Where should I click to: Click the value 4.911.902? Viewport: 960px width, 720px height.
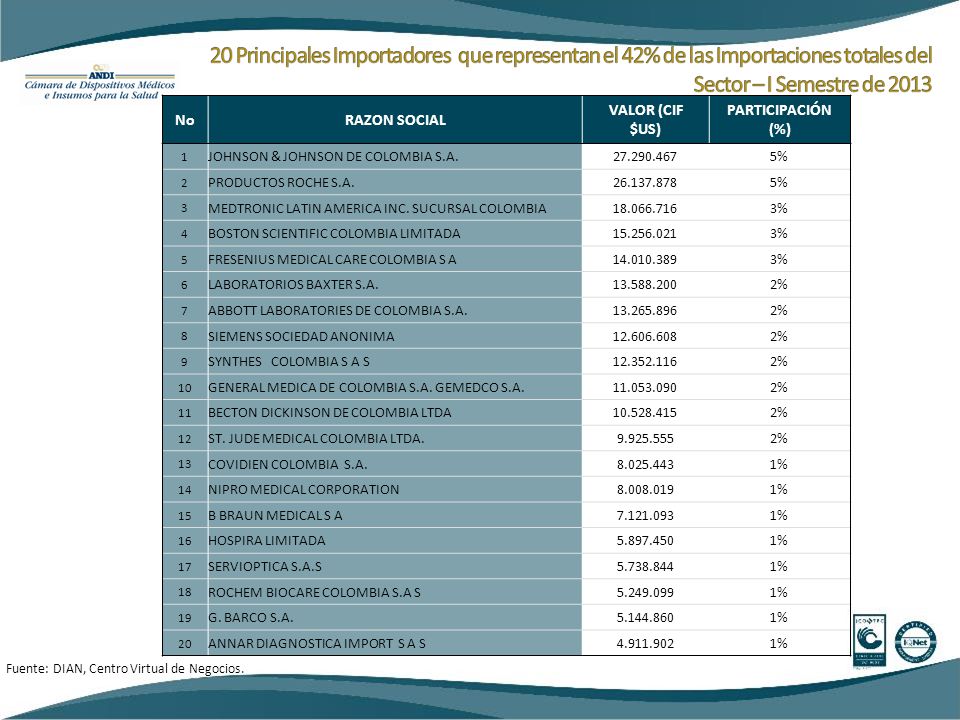pyautogui.click(x=645, y=643)
